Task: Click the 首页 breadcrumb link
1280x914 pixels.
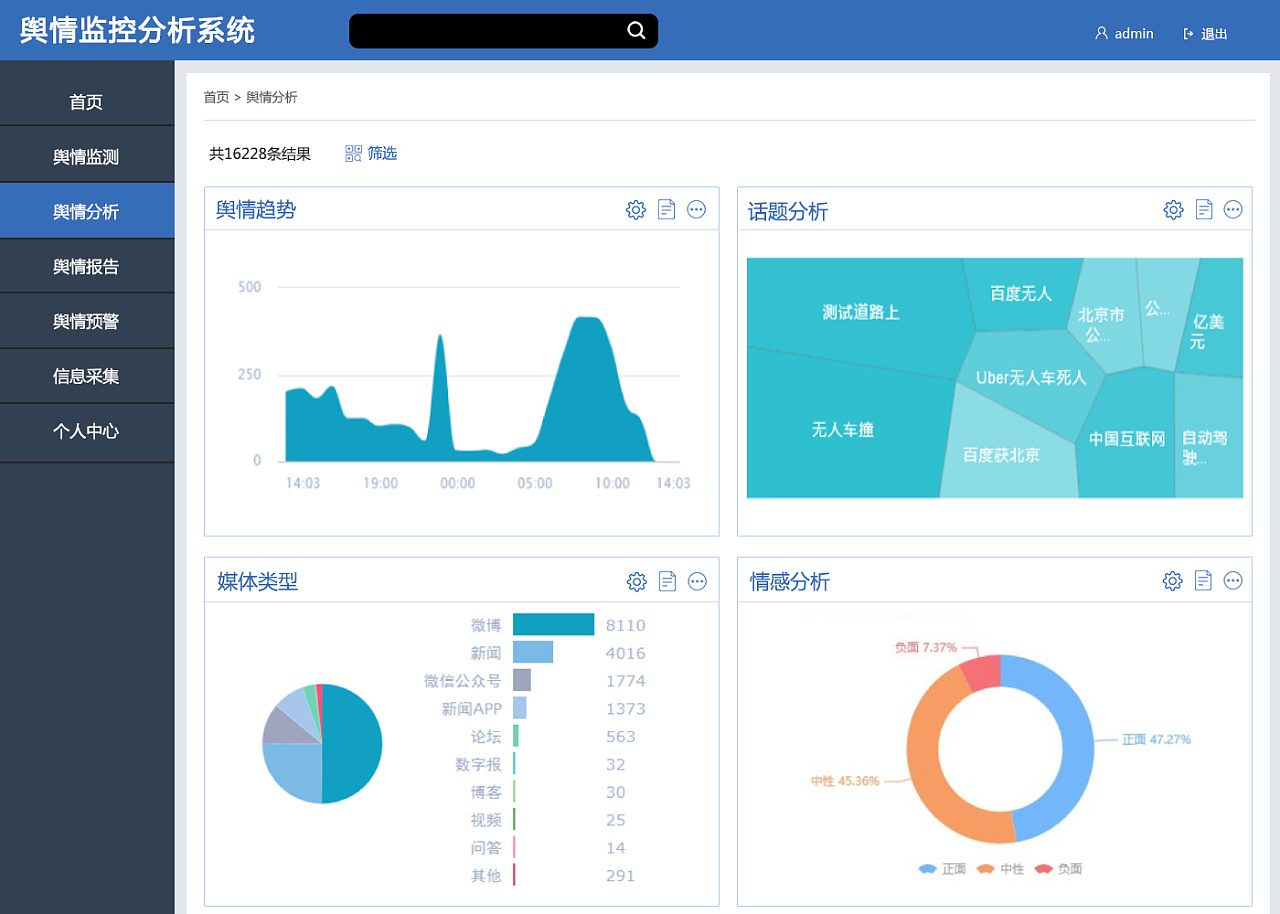Action: click(216, 97)
